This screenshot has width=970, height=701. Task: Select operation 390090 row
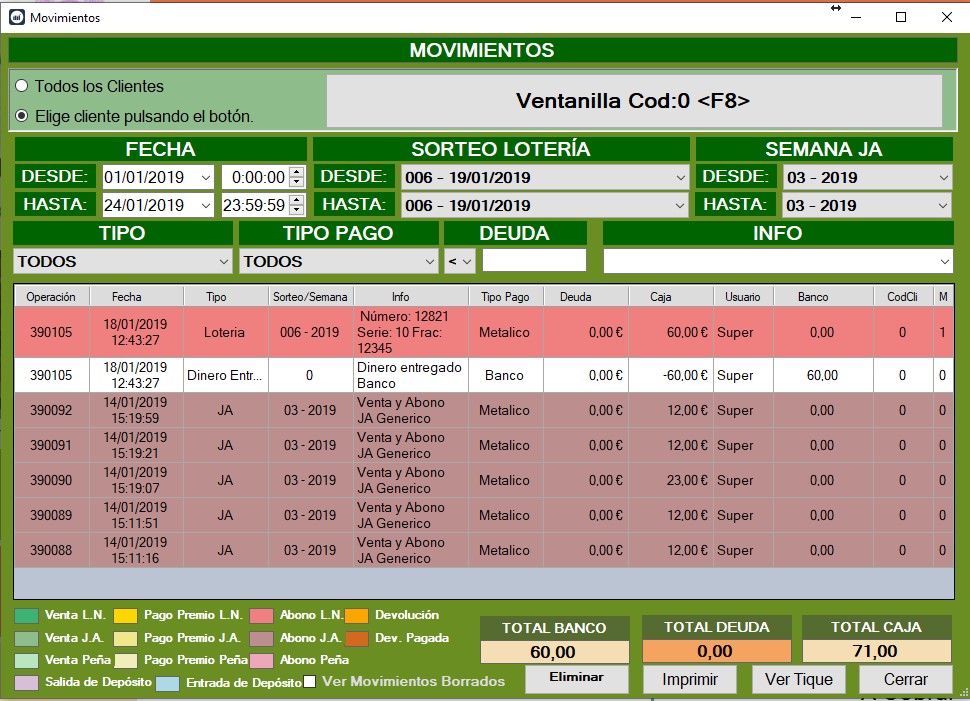coord(484,480)
